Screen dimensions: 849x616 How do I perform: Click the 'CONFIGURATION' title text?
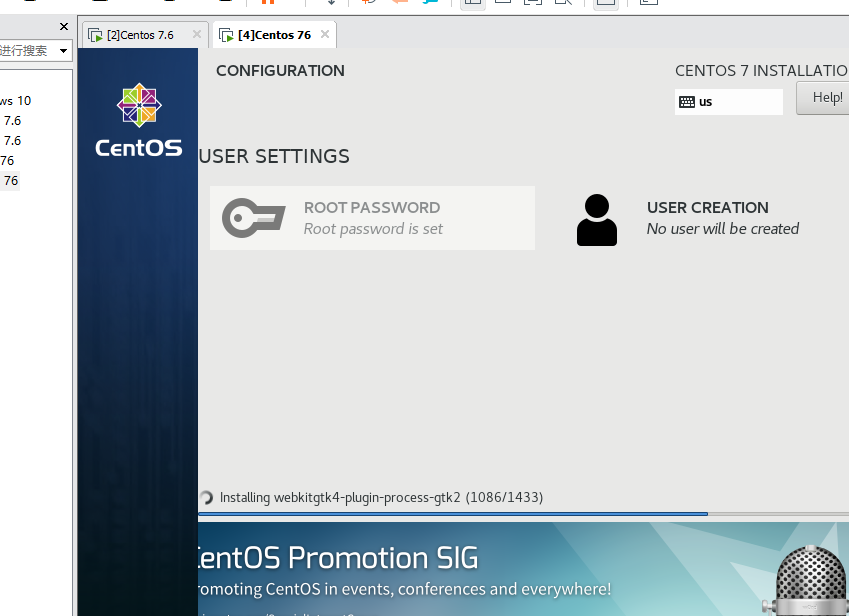(x=280, y=70)
